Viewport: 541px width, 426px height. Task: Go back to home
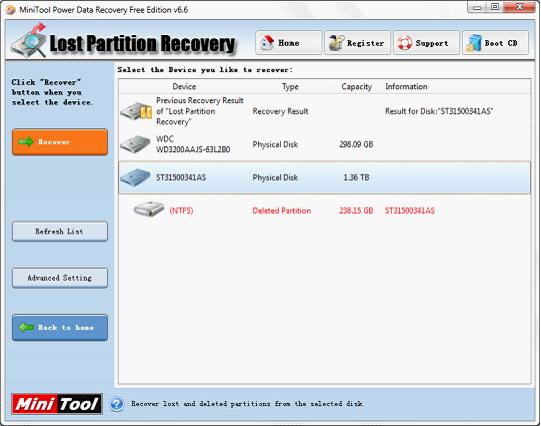pos(60,327)
